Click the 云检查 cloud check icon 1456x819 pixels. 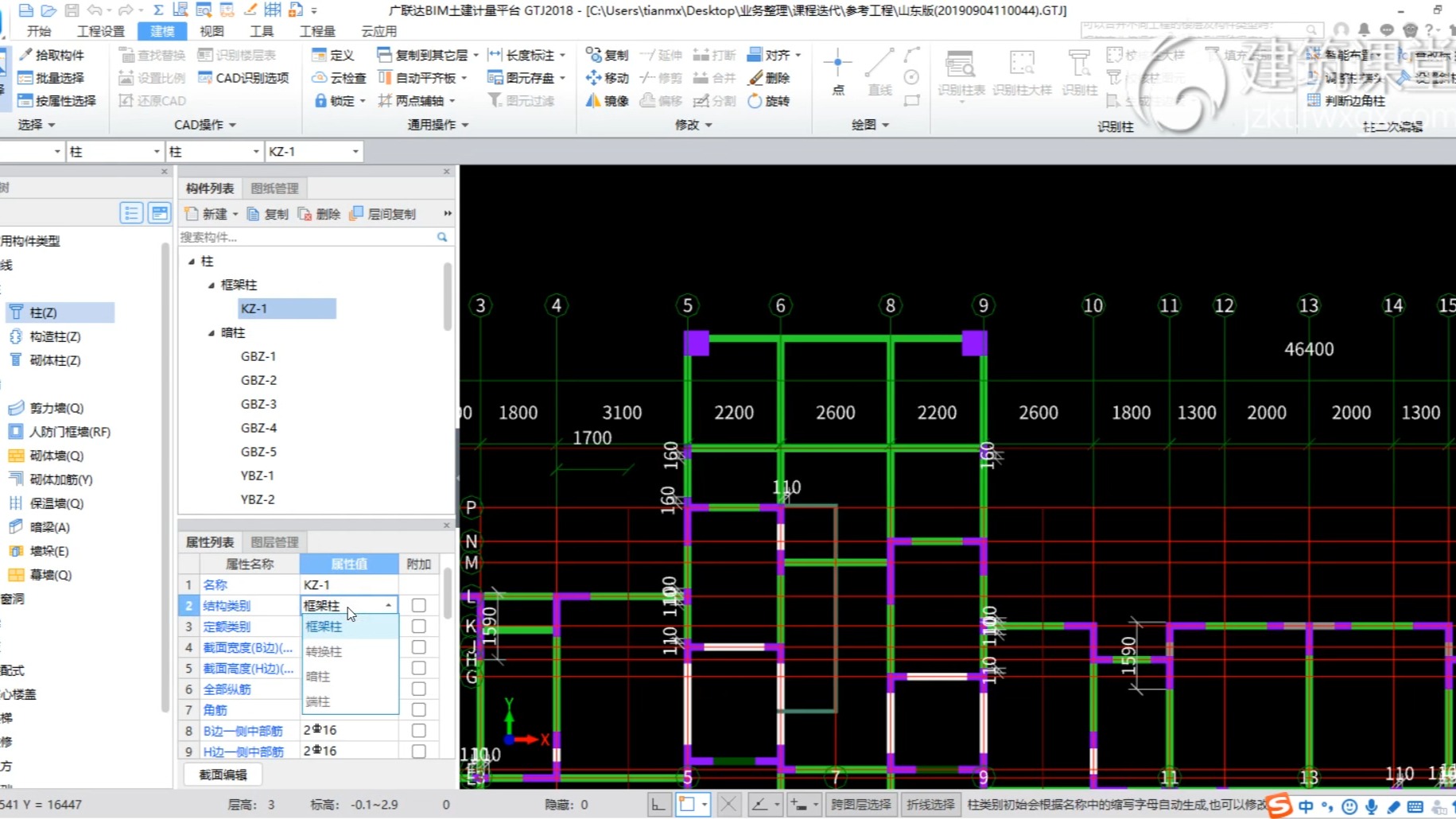pos(319,78)
